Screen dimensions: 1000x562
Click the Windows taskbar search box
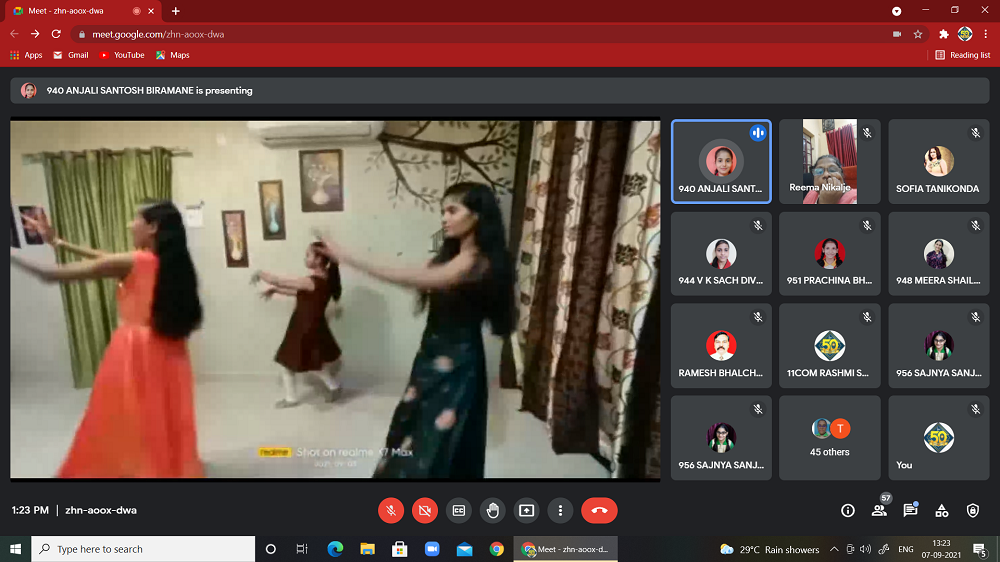143,549
